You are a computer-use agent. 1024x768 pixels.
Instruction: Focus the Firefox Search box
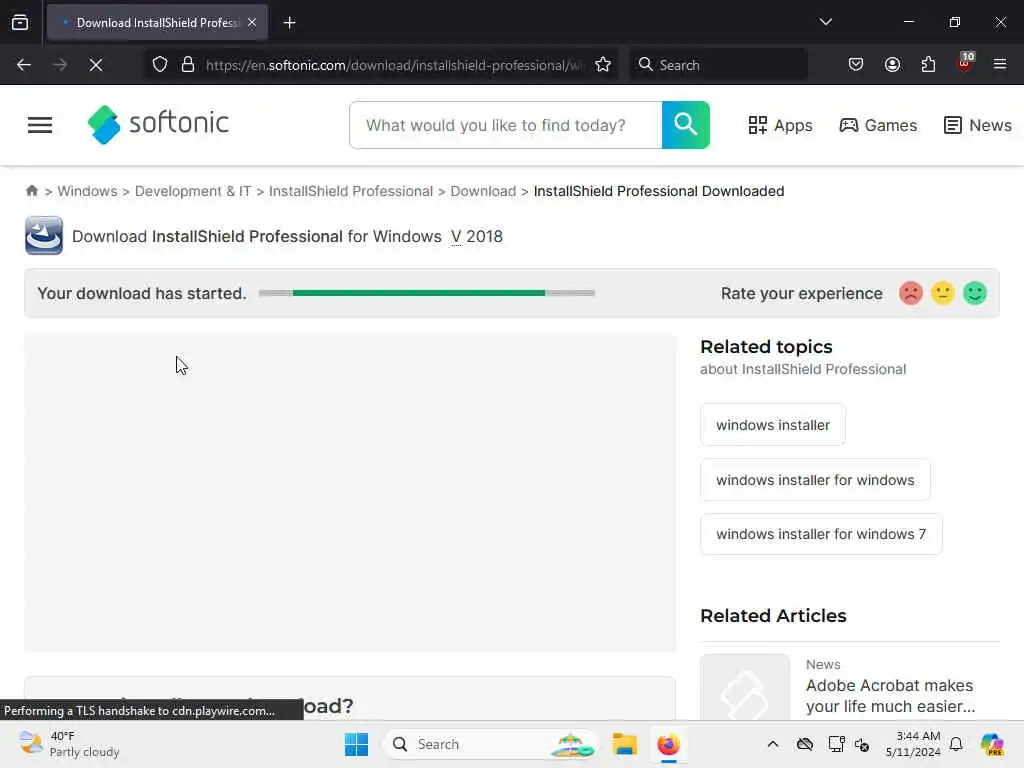pos(719,65)
